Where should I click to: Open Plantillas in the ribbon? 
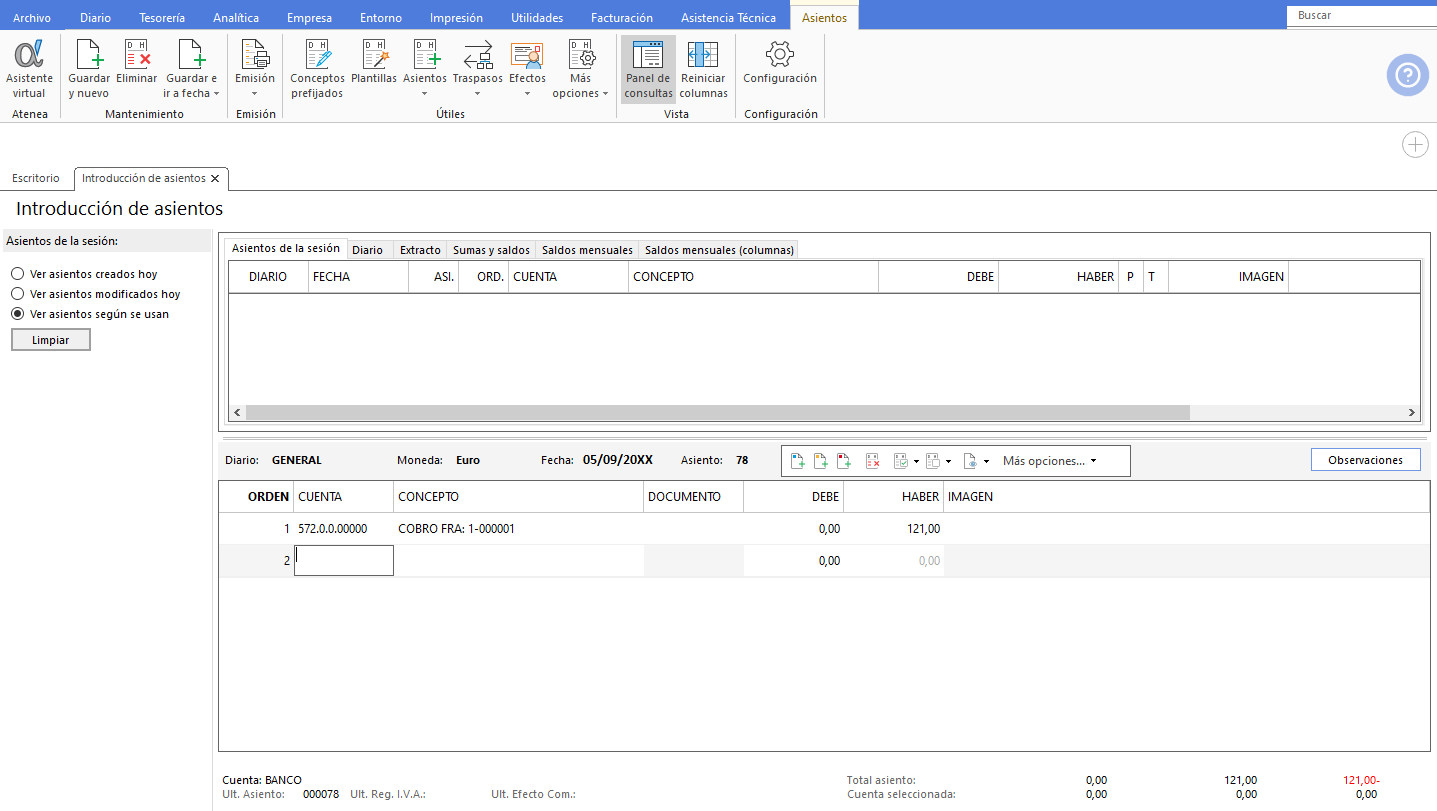pyautogui.click(x=374, y=61)
